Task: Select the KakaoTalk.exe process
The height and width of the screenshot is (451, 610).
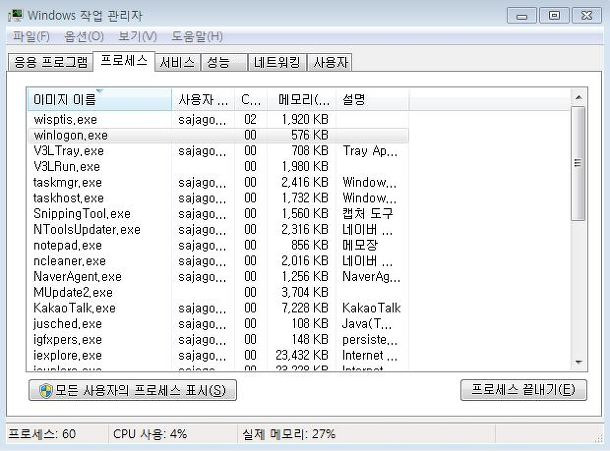Action: (x=218, y=308)
